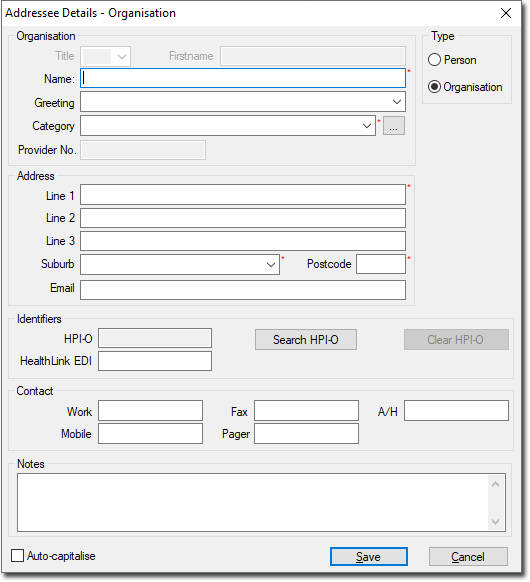The image size is (530, 582).
Task: Open the Suburb dropdown list
Action: click(x=271, y=265)
